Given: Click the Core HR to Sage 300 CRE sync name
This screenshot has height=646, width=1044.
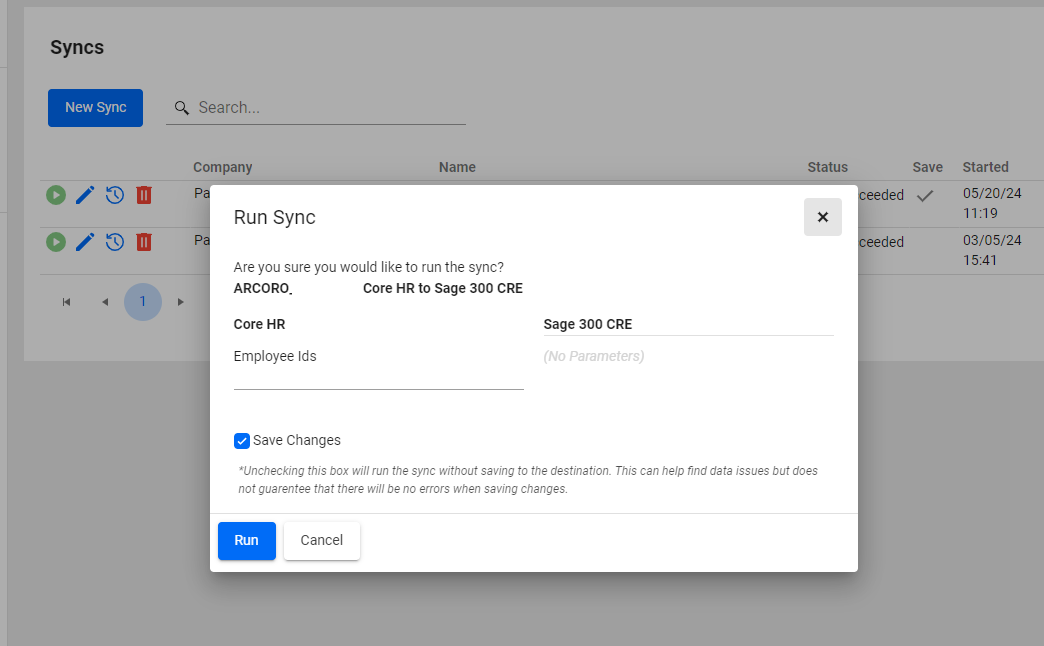Looking at the screenshot, I should [443, 288].
